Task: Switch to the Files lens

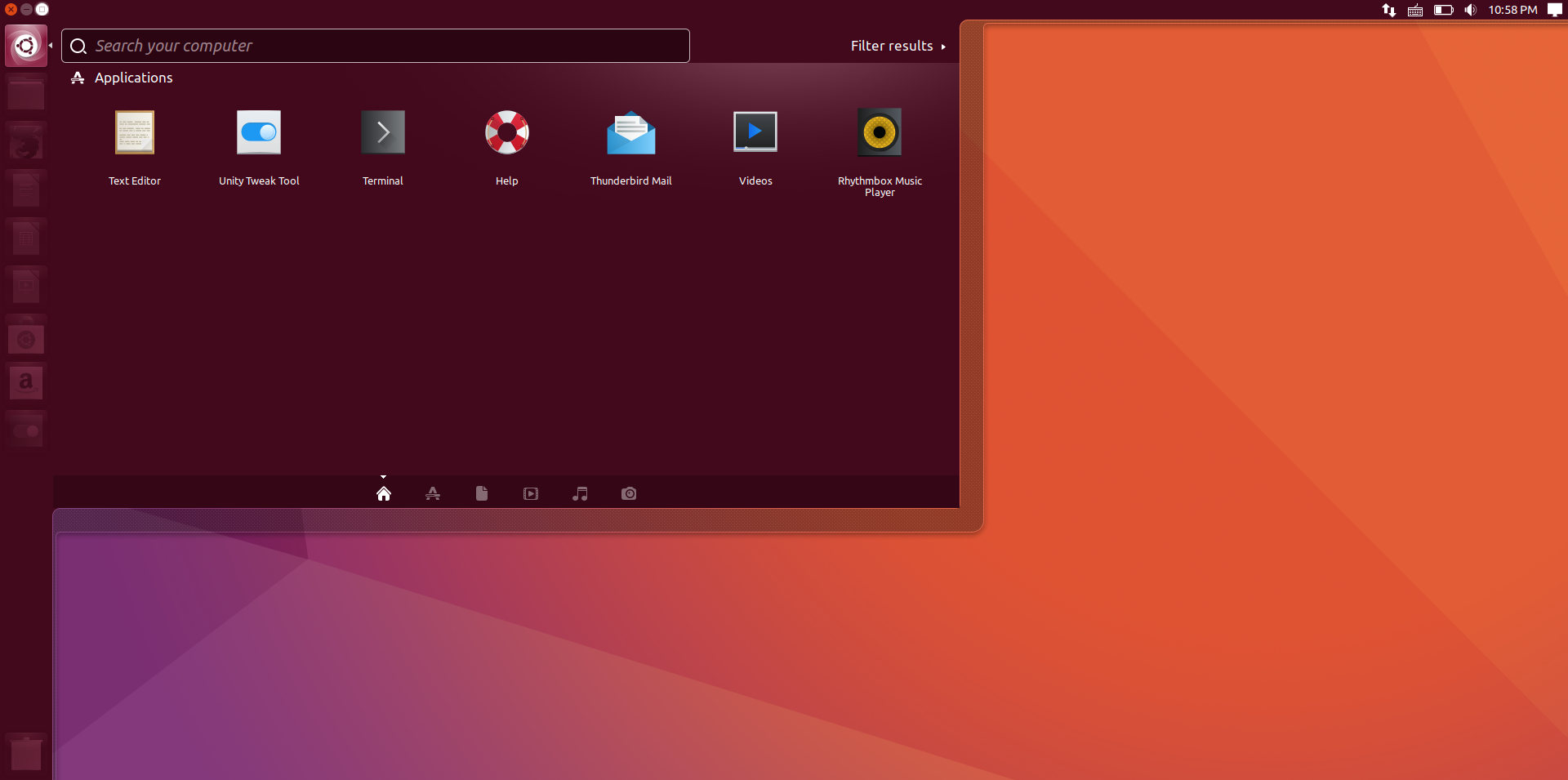Action: point(482,493)
